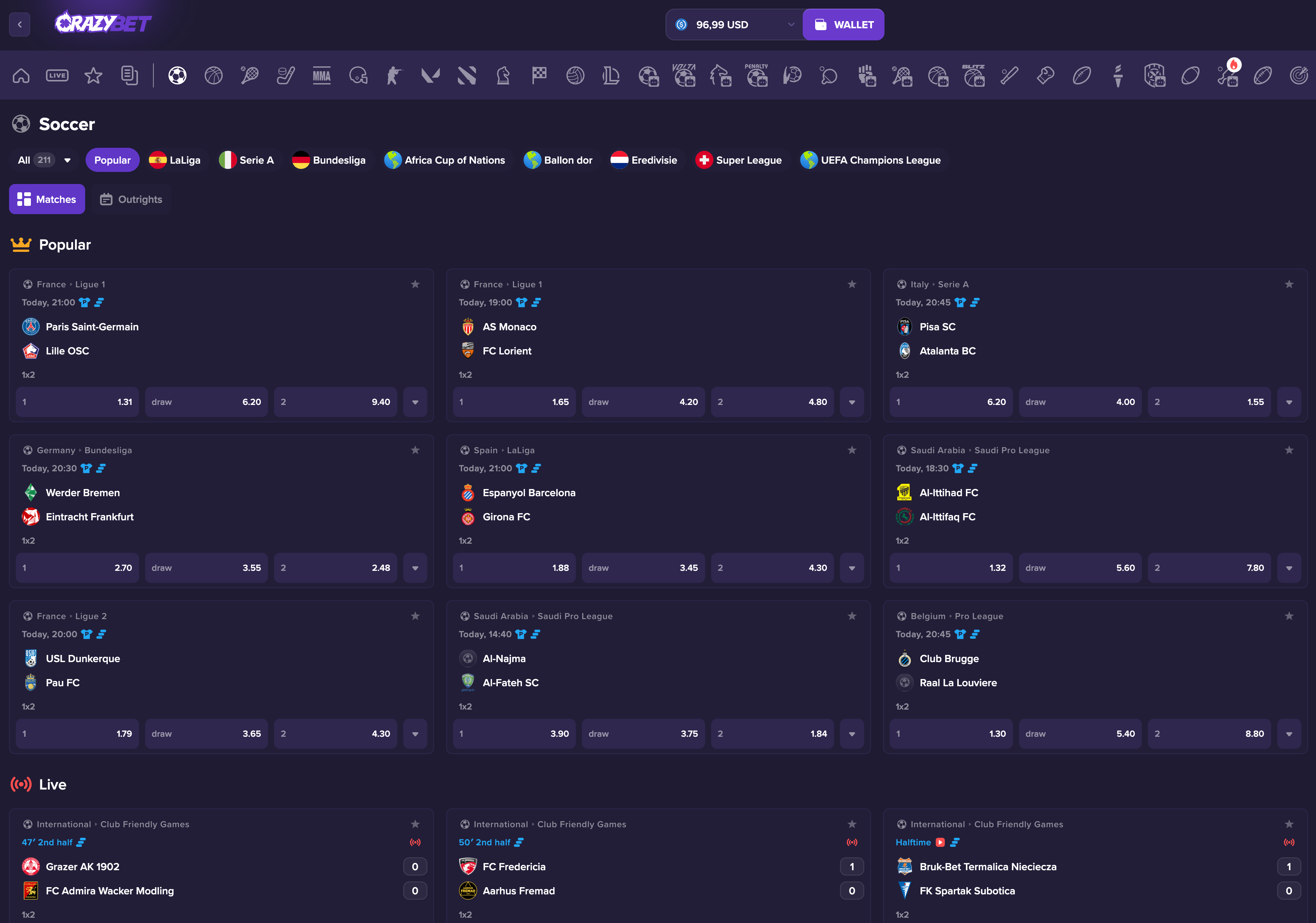The height and width of the screenshot is (923, 1316).
Task: Click the LIVE events icon
Action: coord(57,76)
